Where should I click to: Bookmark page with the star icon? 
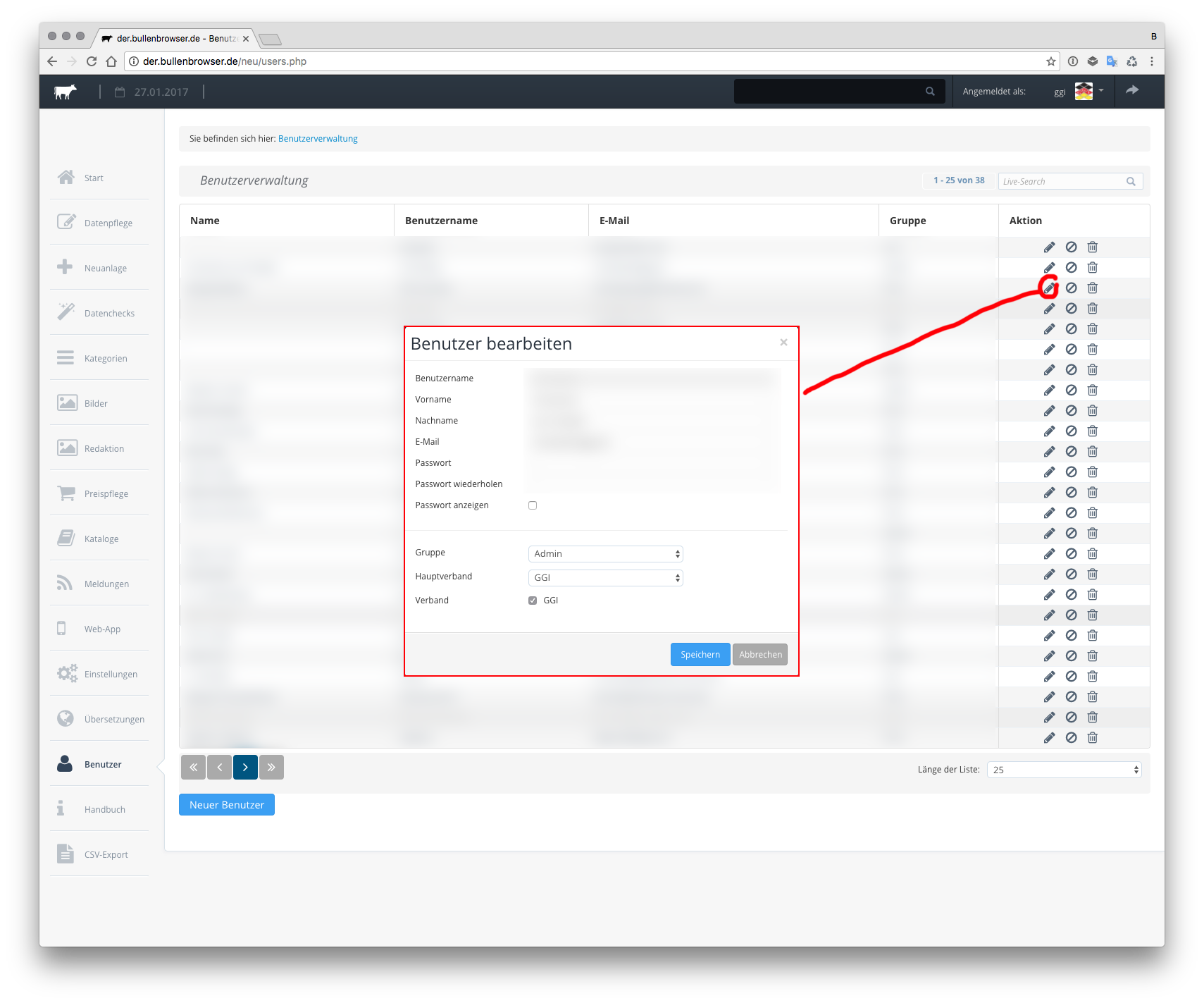pyautogui.click(x=1050, y=61)
